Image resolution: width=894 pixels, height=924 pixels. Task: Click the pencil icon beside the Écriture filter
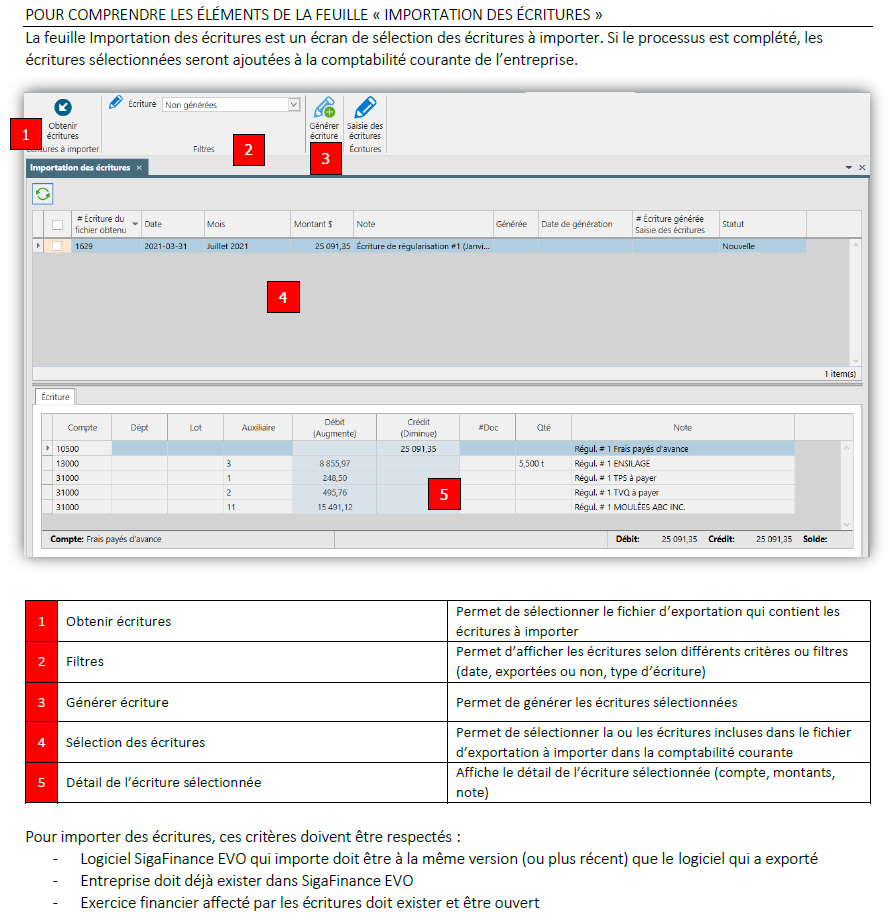click(116, 103)
